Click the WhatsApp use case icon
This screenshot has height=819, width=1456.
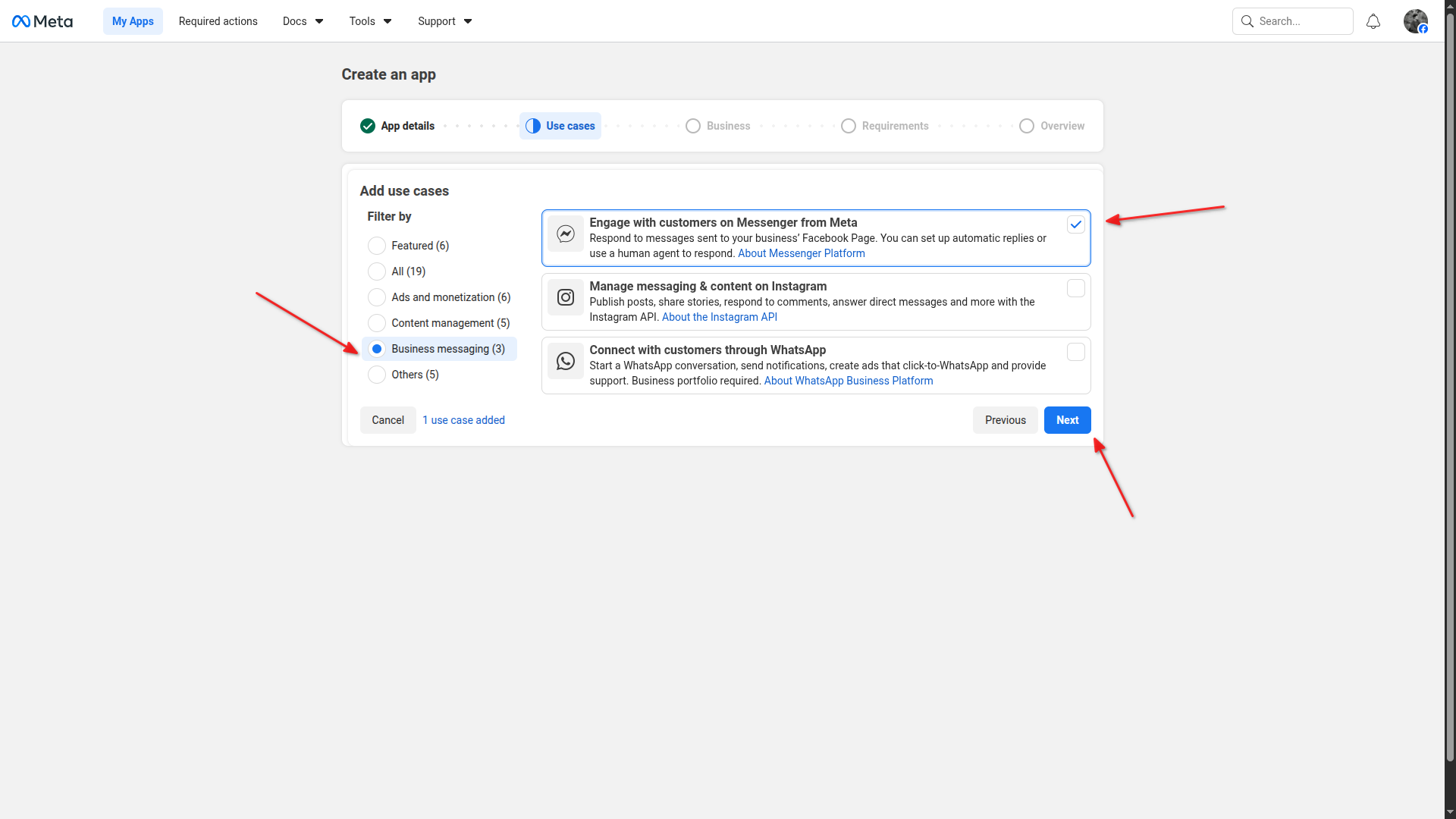pos(566,361)
